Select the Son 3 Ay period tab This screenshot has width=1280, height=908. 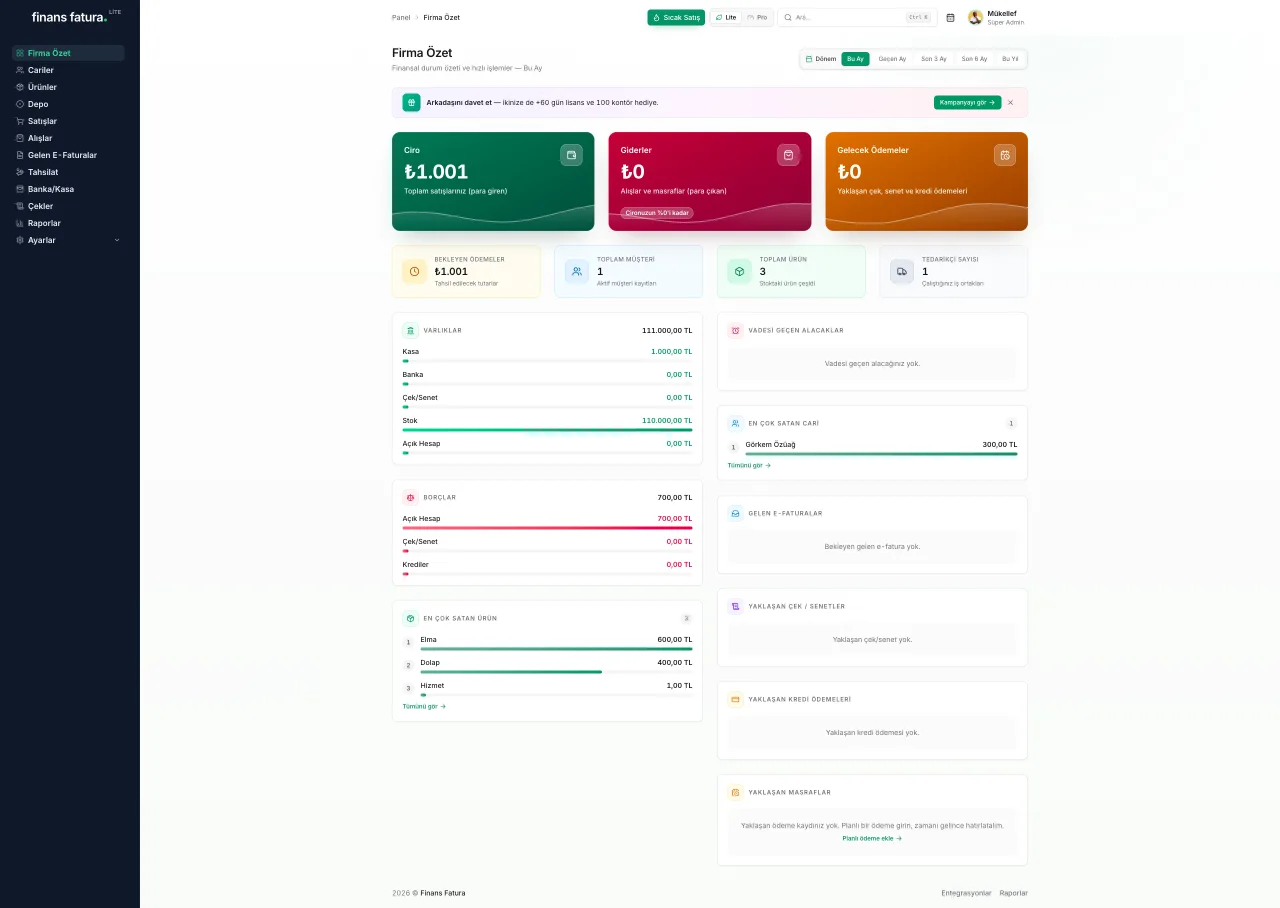coord(934,59)
